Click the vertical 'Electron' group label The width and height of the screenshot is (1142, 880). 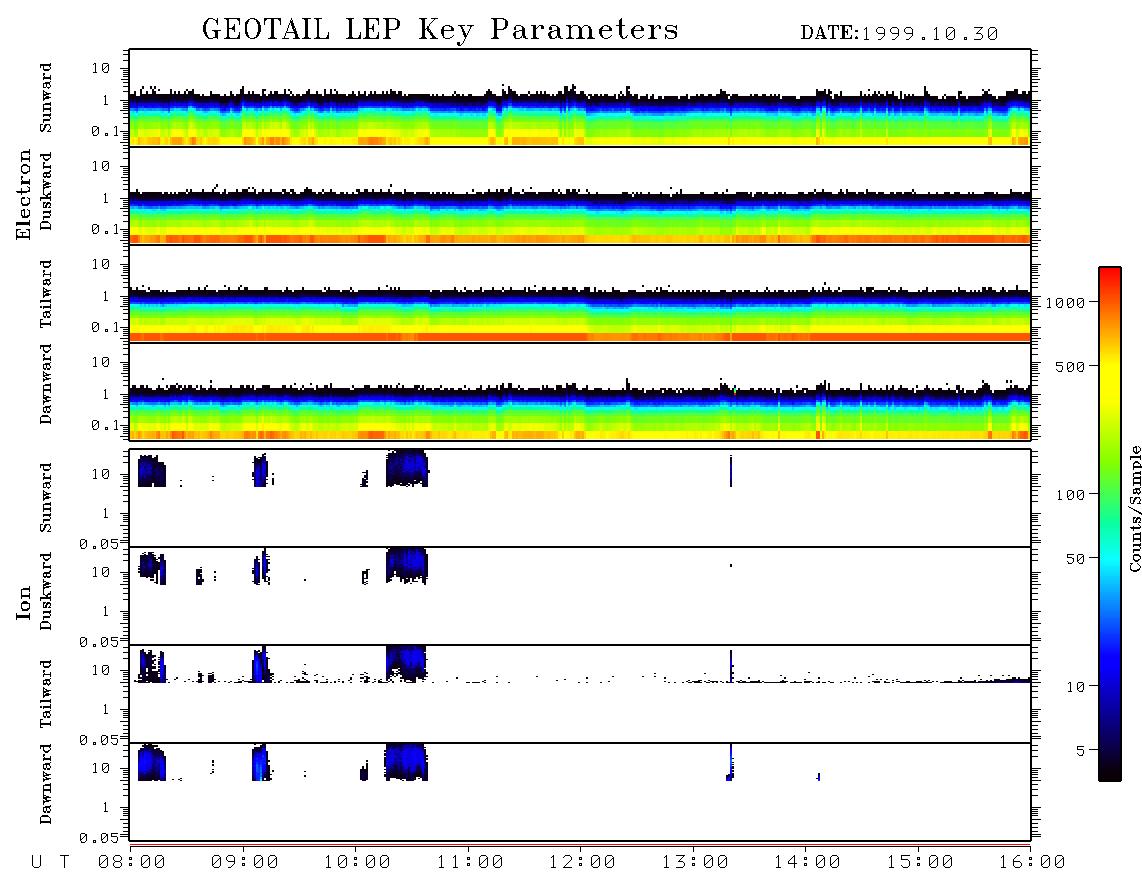[24, 195]
